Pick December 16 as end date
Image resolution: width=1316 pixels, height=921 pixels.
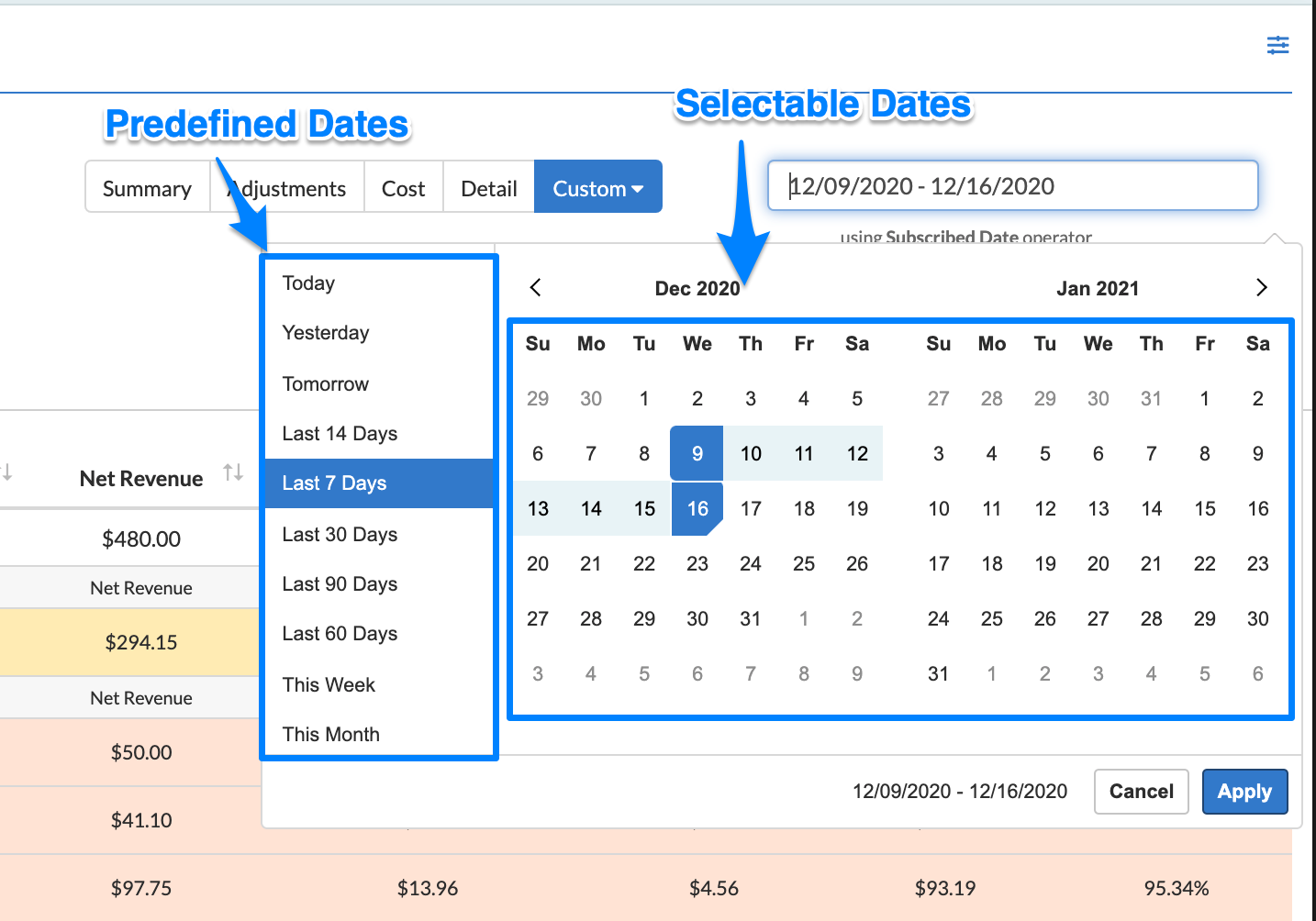(x=697, y=508)
